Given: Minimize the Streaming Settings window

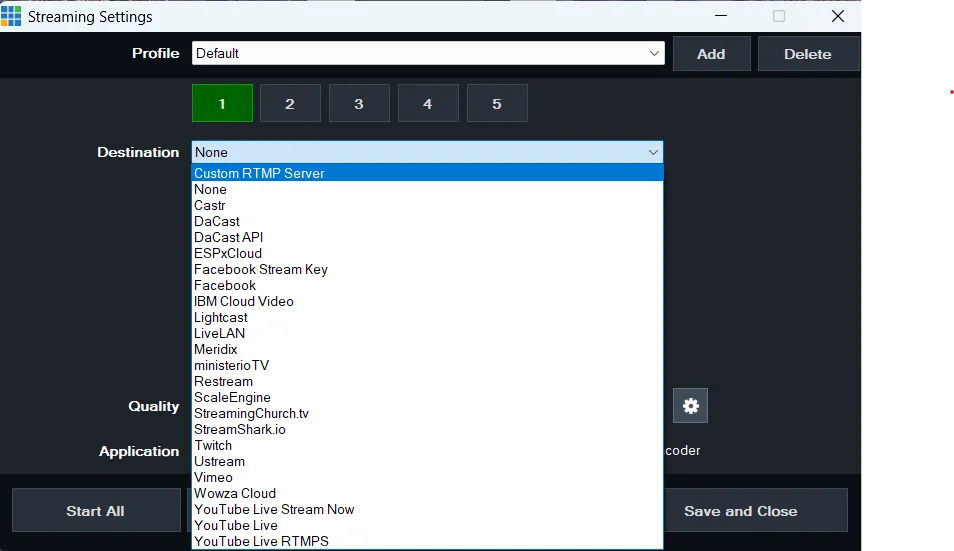Looking at the screenshot, I should [721, 16].
